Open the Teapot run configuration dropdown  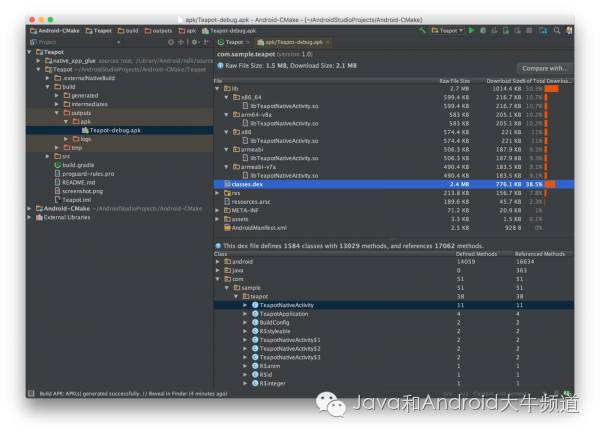point(448,30)
